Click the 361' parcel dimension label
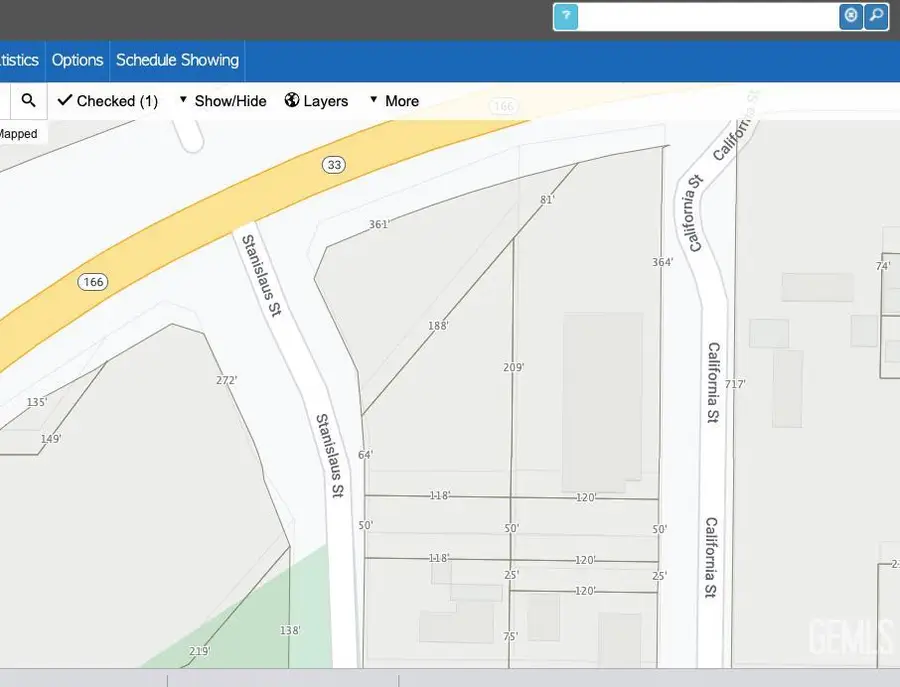This screenshot has height=687, width=900. pyautogui.click(x=379, y=224)
